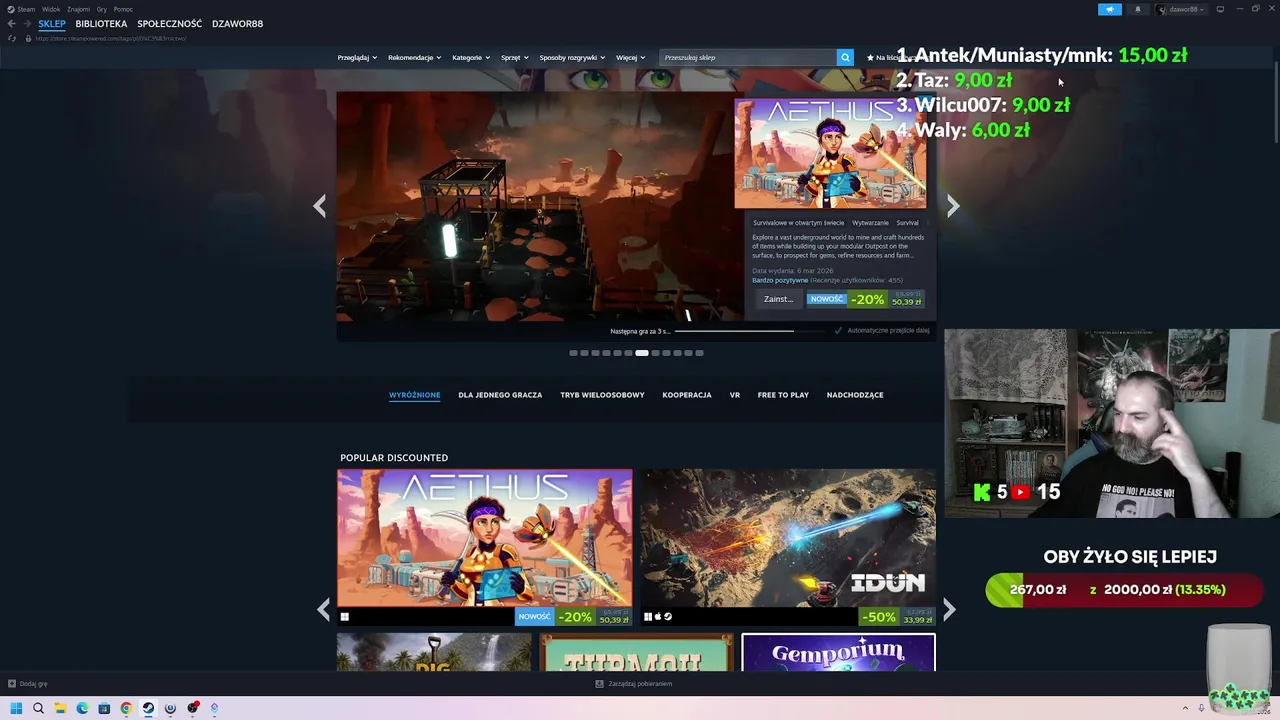Click Zarządzaj pobieraniem link
Screen dimensions: 1280x720
point(640,684)
